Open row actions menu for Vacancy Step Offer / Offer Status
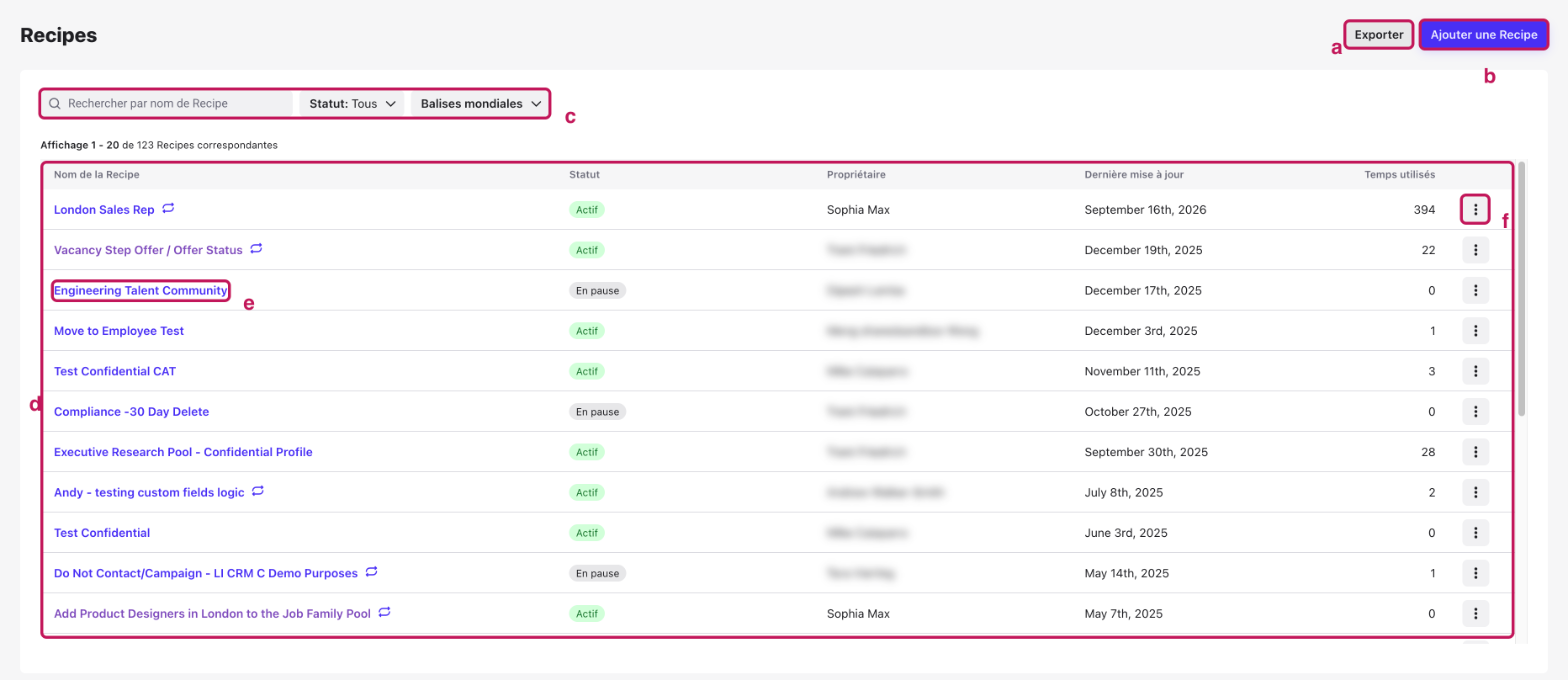This screenshot has width=1568, height=680. (x=1475, y=250)
